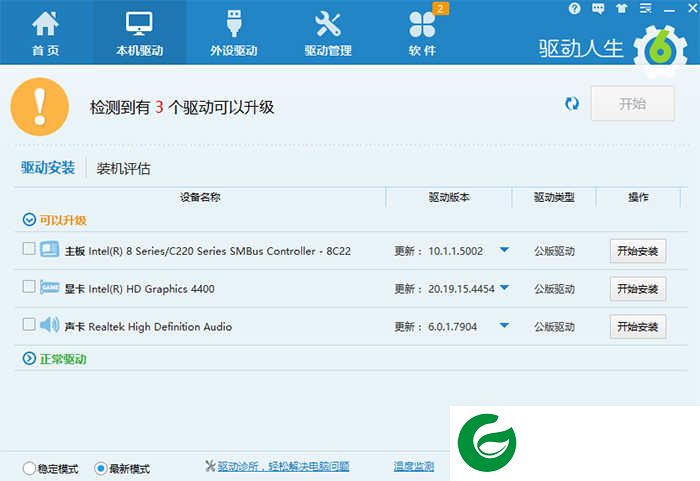
Task: Open the feedback message icon
Action: pyautogui.click(x=598, y=8)
